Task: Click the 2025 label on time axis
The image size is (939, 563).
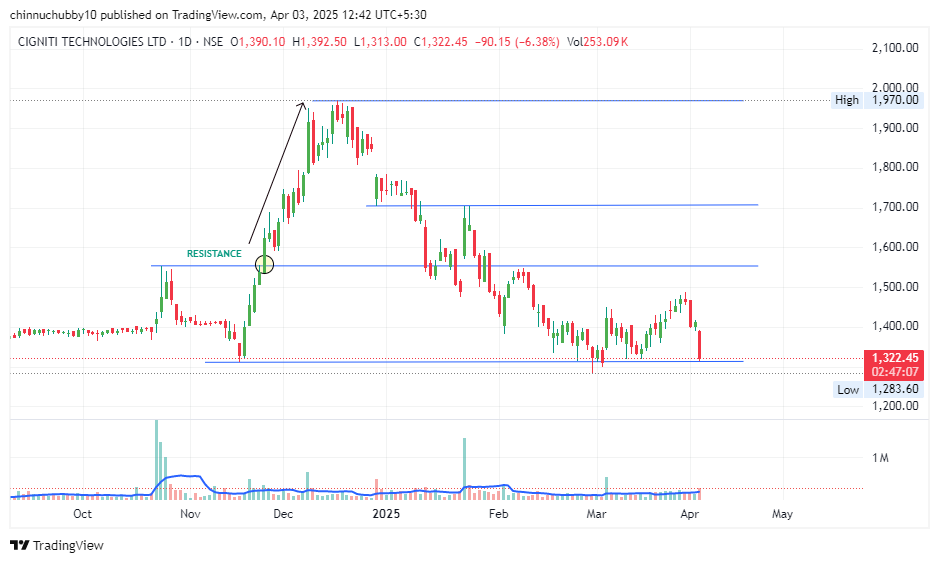Action: coord(386,514)
